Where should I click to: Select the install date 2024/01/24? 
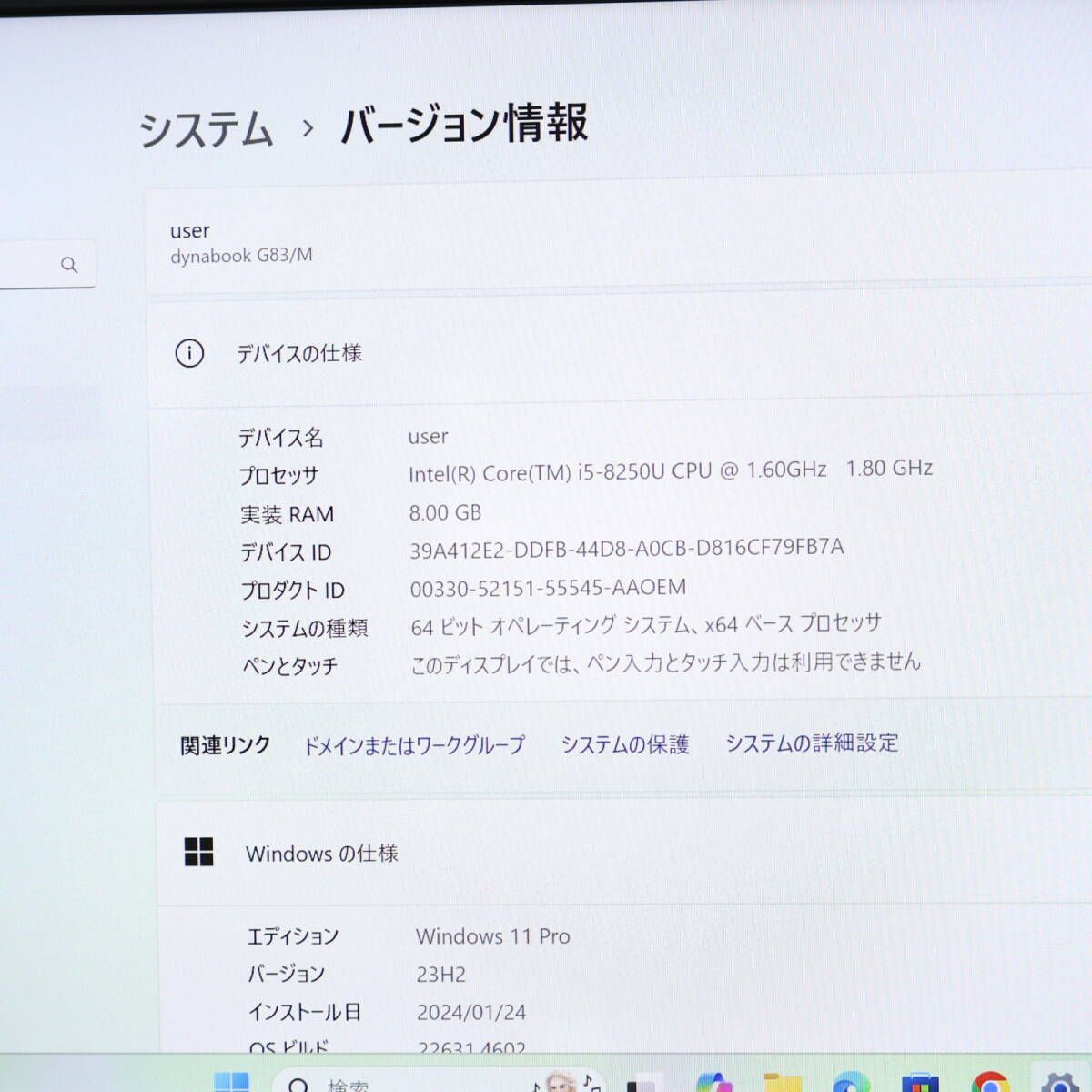point(471,1012)
